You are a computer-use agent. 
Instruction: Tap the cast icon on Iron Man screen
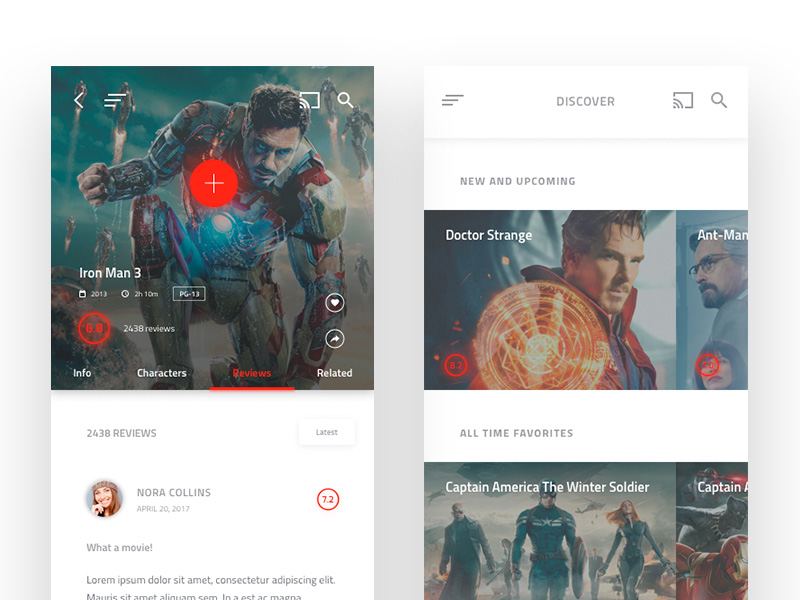coord(310,100)
